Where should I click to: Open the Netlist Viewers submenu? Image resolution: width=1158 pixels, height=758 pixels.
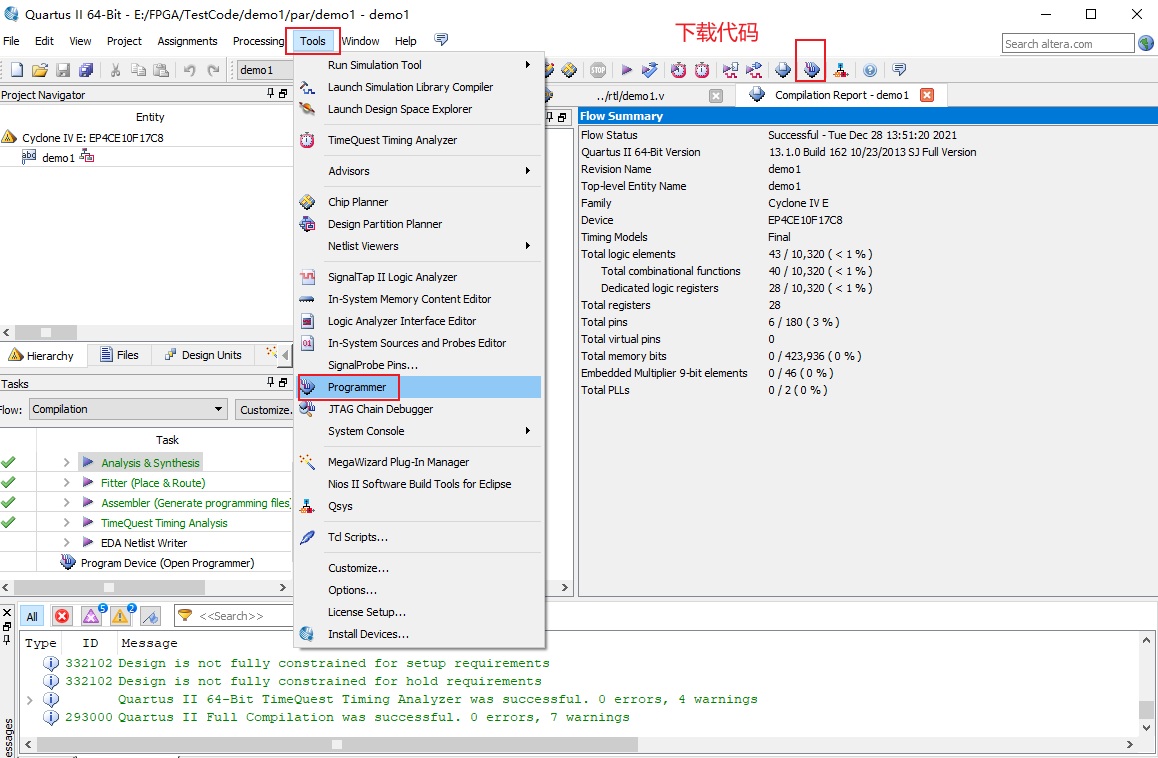pos(419,246)
